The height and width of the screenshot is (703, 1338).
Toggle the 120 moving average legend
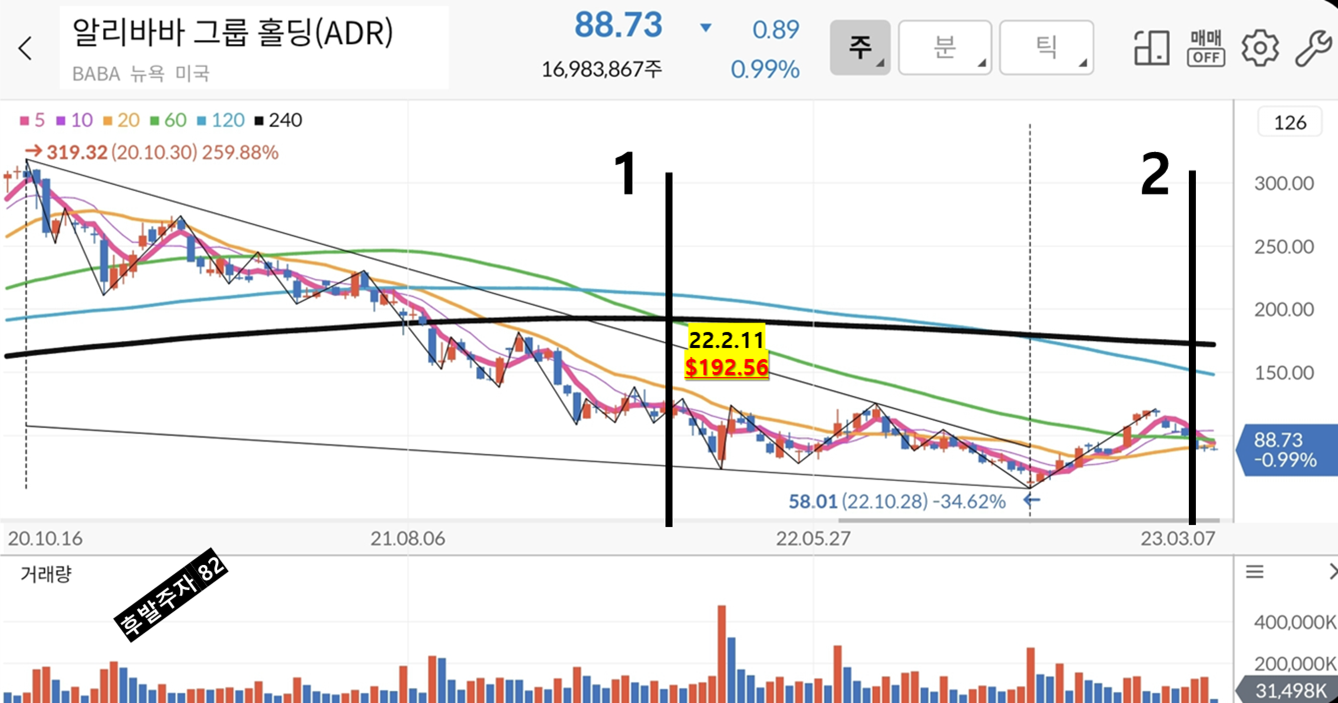click(x=221, y=120)
